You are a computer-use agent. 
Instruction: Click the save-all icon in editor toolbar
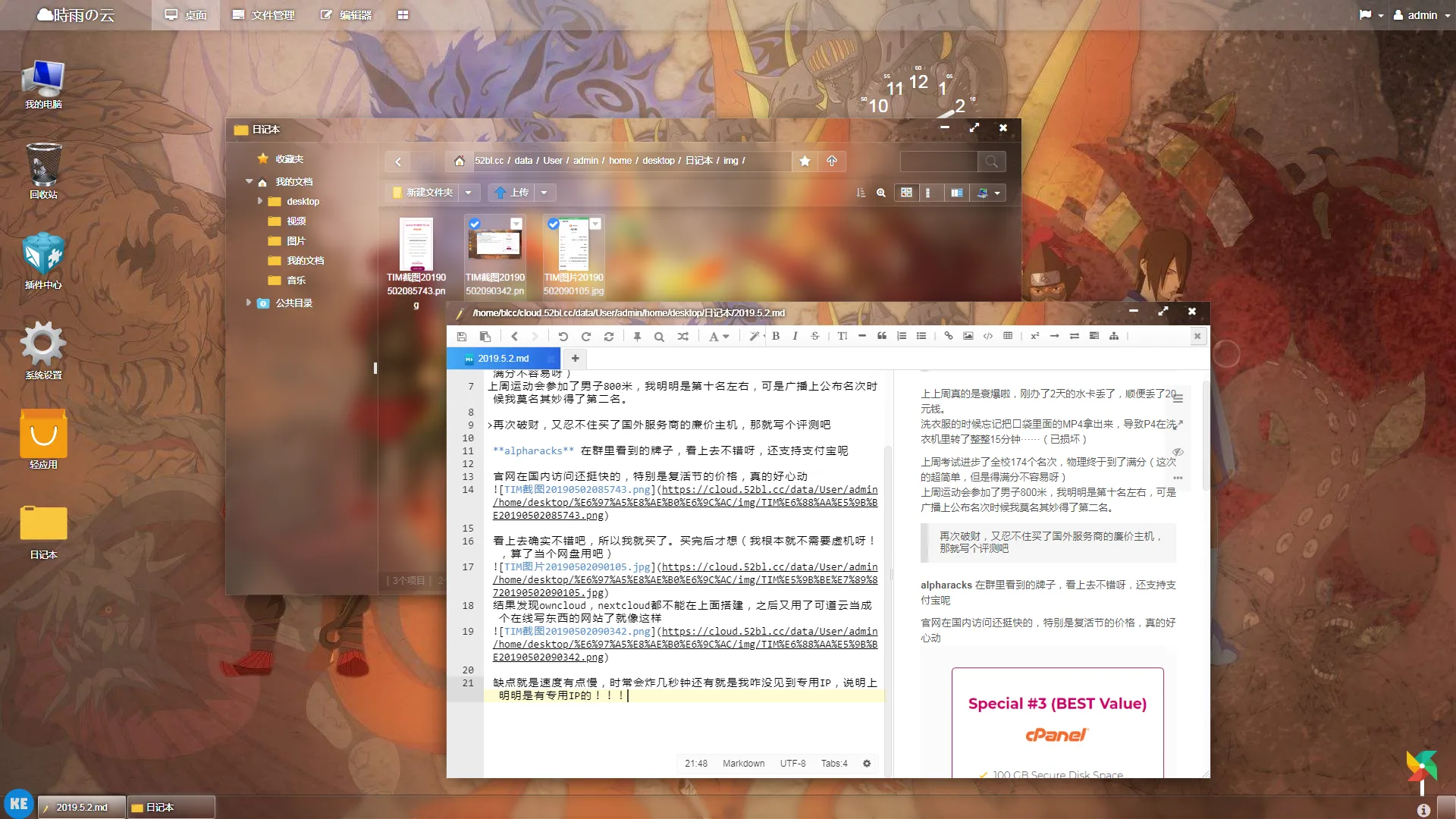(485, 336)
